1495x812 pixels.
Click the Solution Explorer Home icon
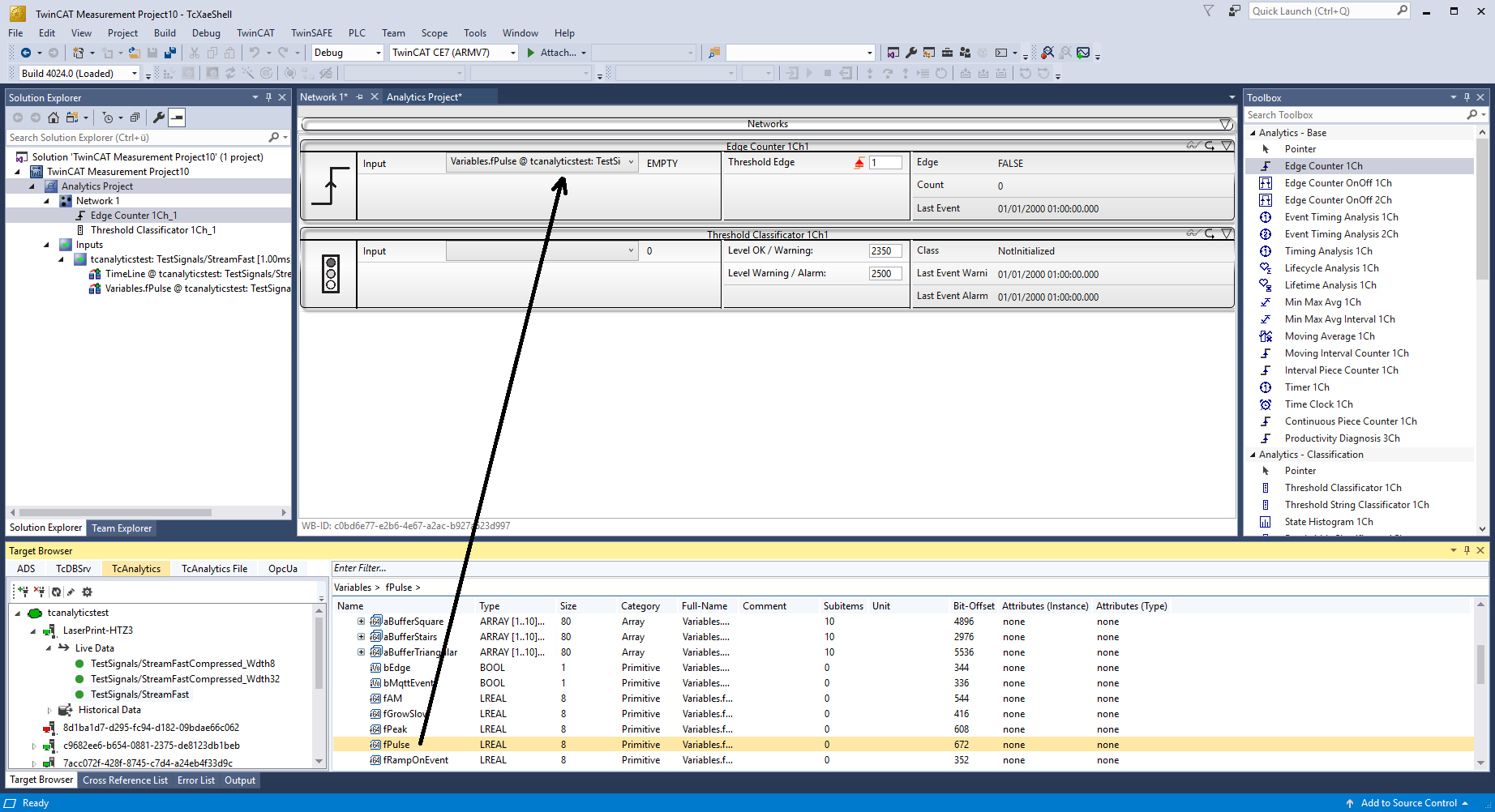54,118
